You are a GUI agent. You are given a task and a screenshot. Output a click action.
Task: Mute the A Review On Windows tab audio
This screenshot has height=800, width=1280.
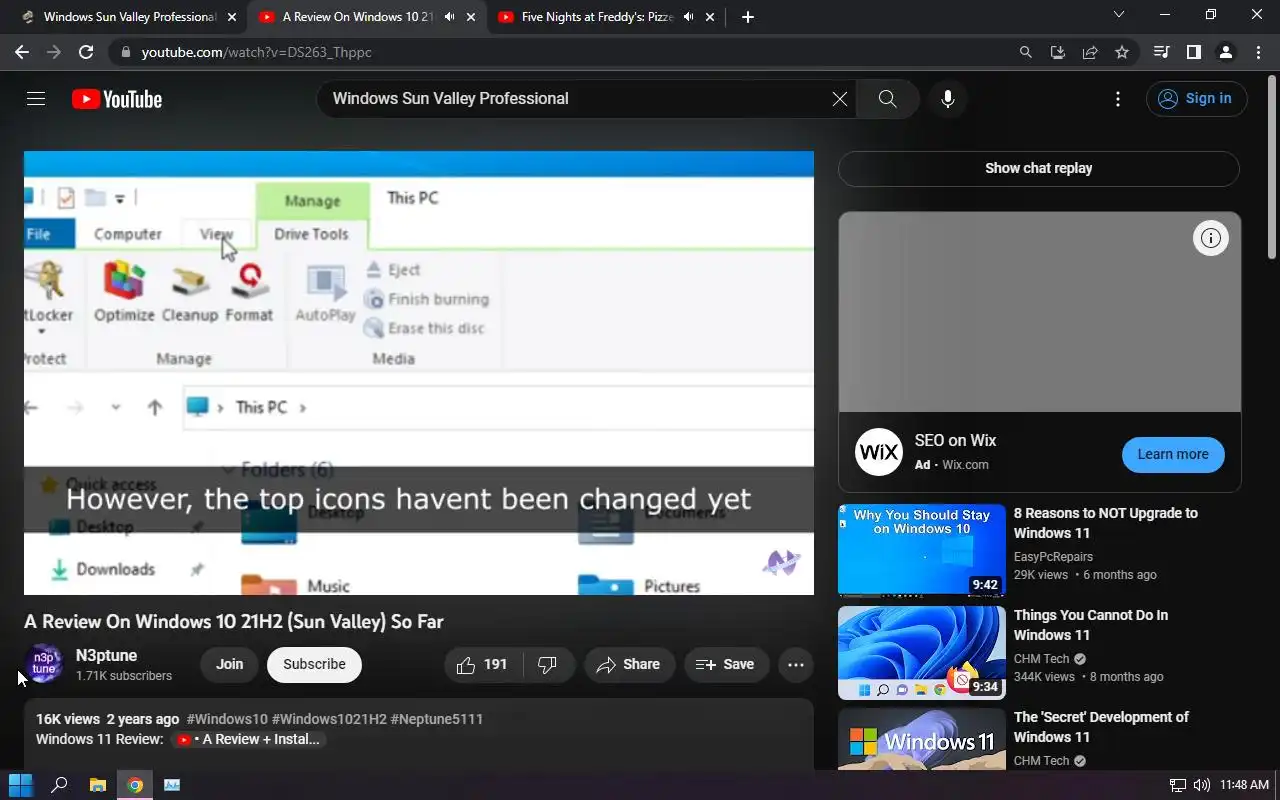(449, 17)
